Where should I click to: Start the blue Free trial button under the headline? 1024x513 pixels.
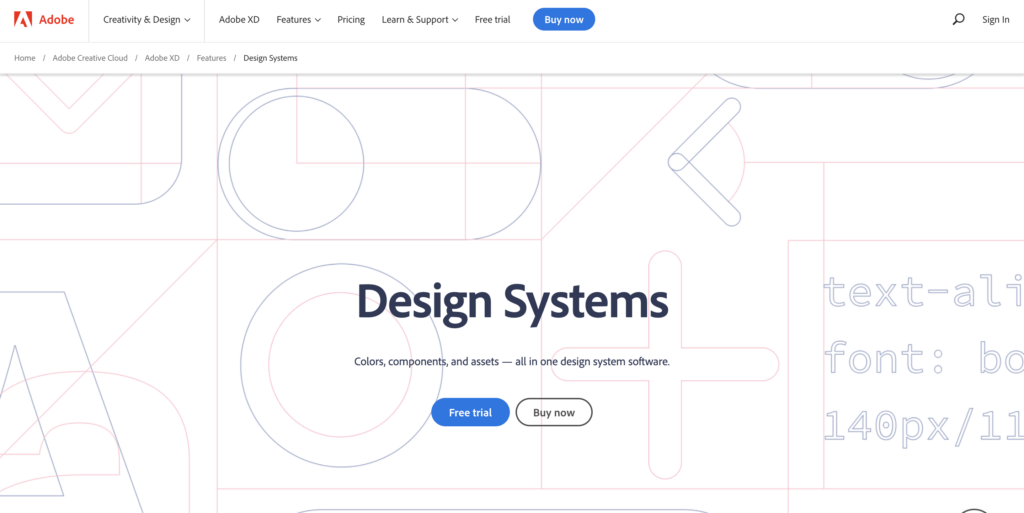click(x=470, y=412)
